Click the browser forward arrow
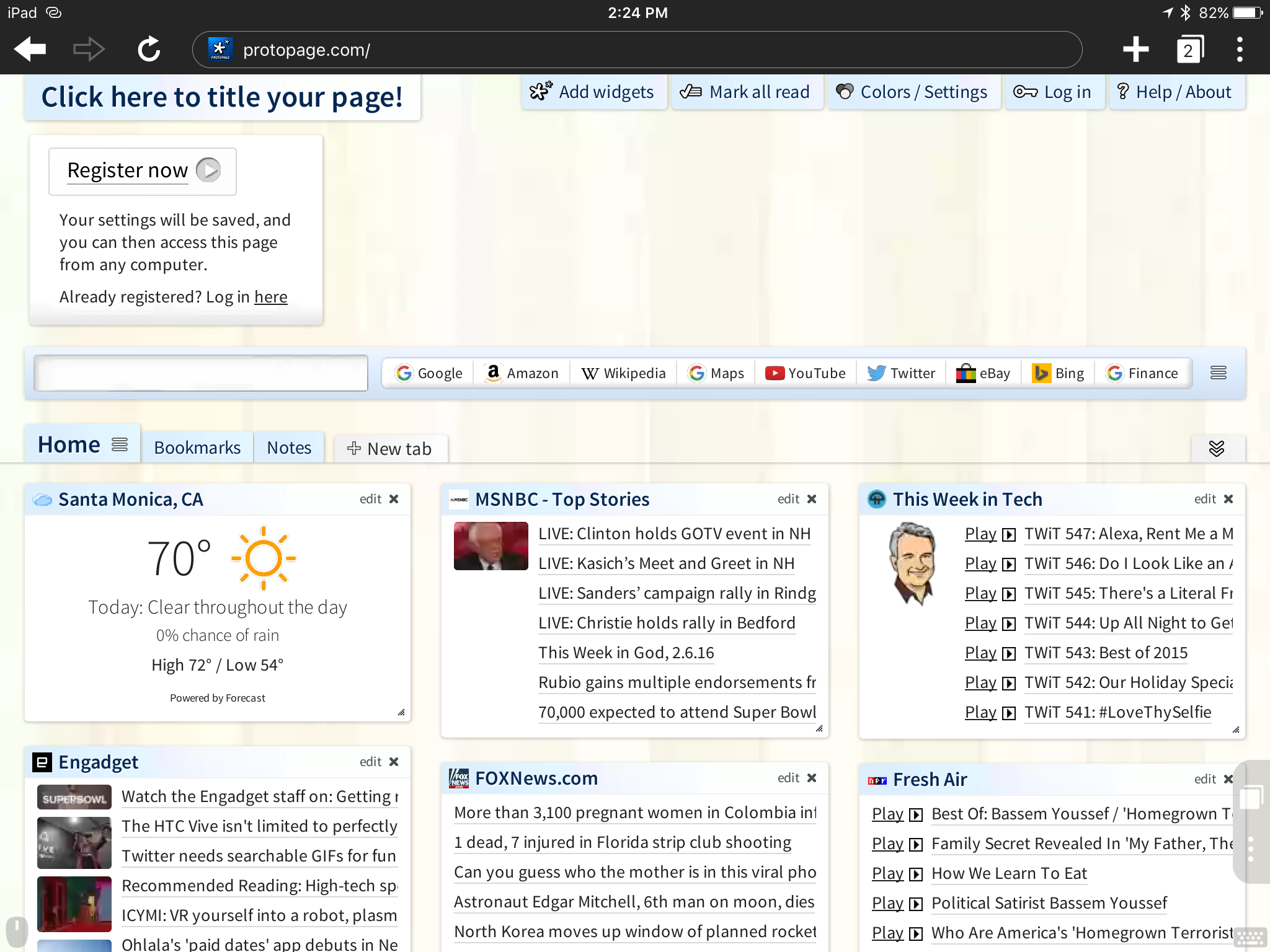The width and height of the screenshot is (1270, 952). pos(89,49)
